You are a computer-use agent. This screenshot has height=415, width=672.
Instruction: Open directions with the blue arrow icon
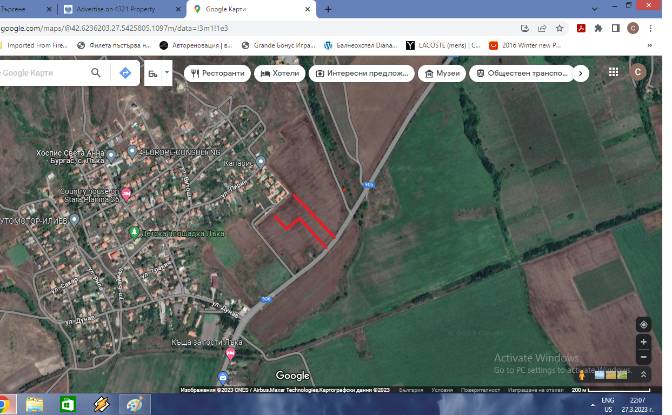point(125,73)
